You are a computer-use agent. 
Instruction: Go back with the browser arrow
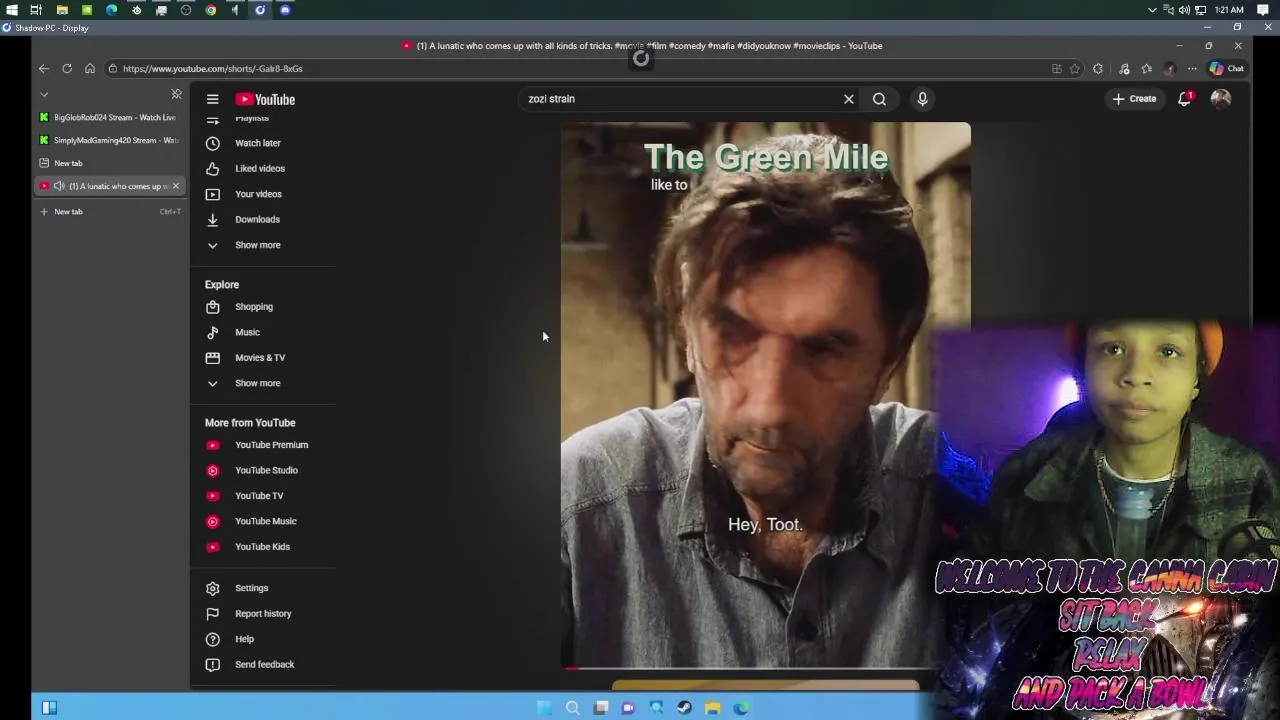click(x=44, y=69)
